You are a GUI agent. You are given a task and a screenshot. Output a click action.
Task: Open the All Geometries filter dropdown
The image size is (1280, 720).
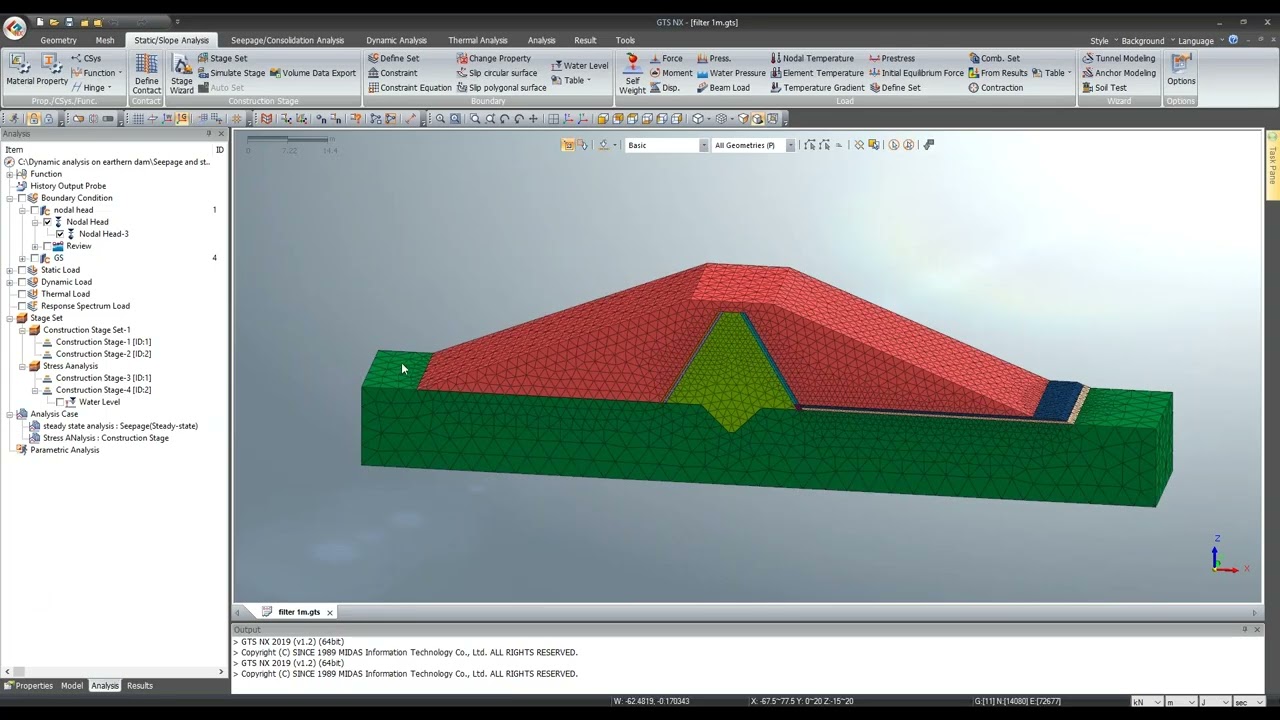[x=790, y=145]
